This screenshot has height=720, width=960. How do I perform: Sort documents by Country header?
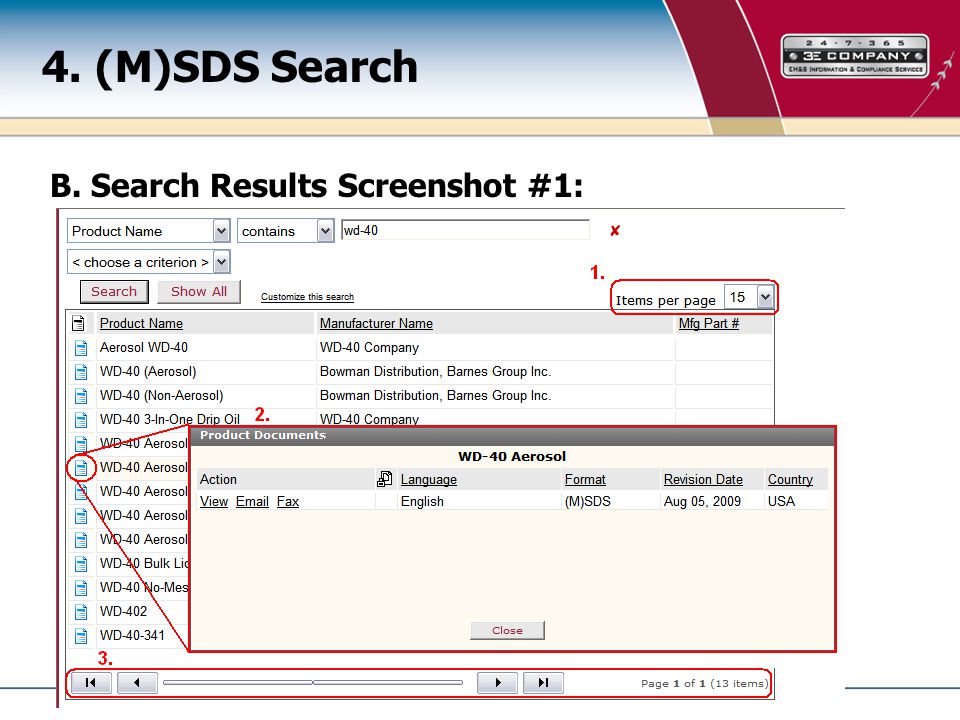click(790, 479)
